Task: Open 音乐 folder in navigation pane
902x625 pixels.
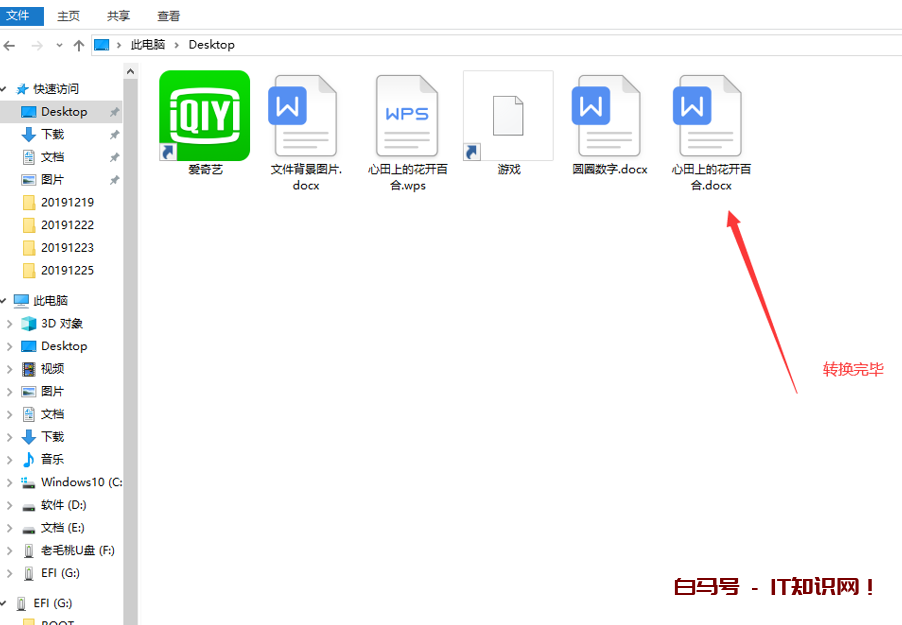Action: coord(52,459)
